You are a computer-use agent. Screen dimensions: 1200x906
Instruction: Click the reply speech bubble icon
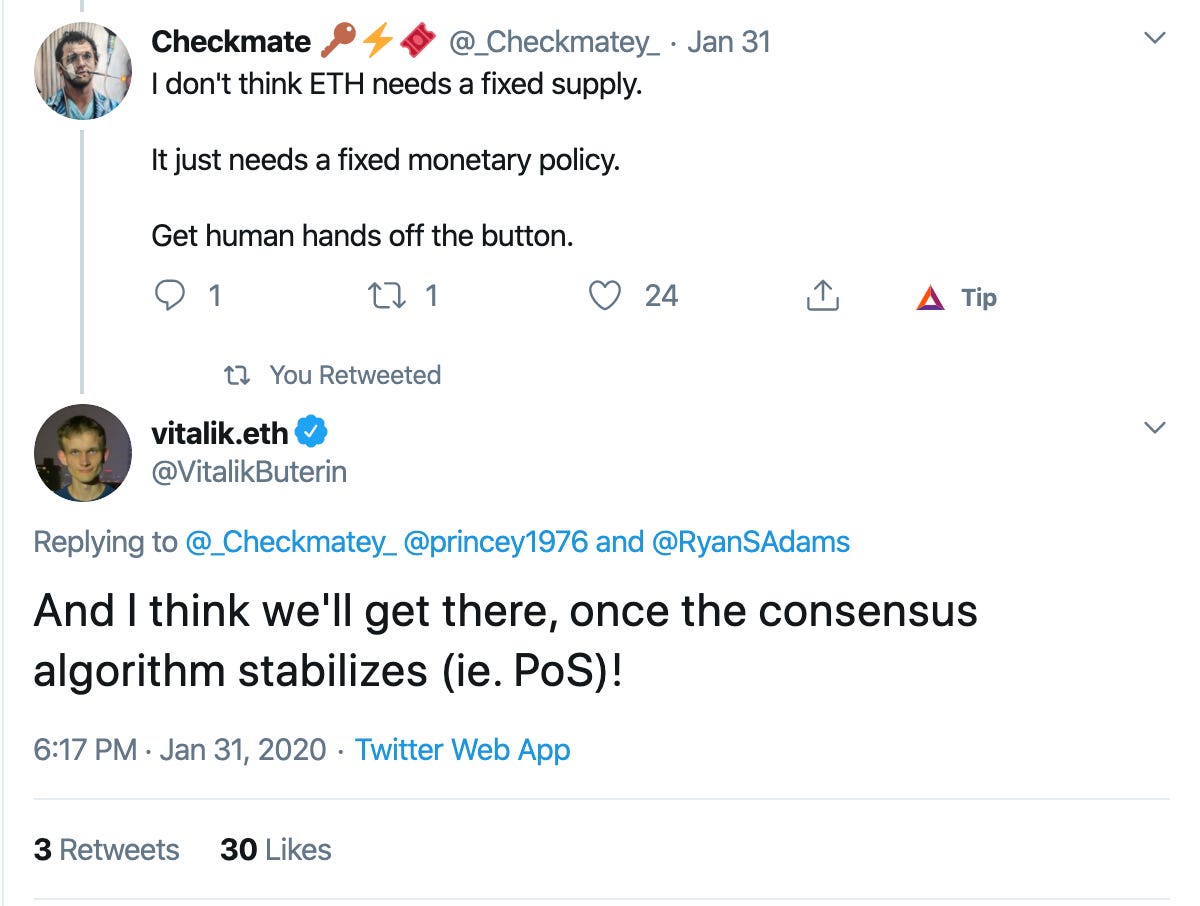coord(172,296)
